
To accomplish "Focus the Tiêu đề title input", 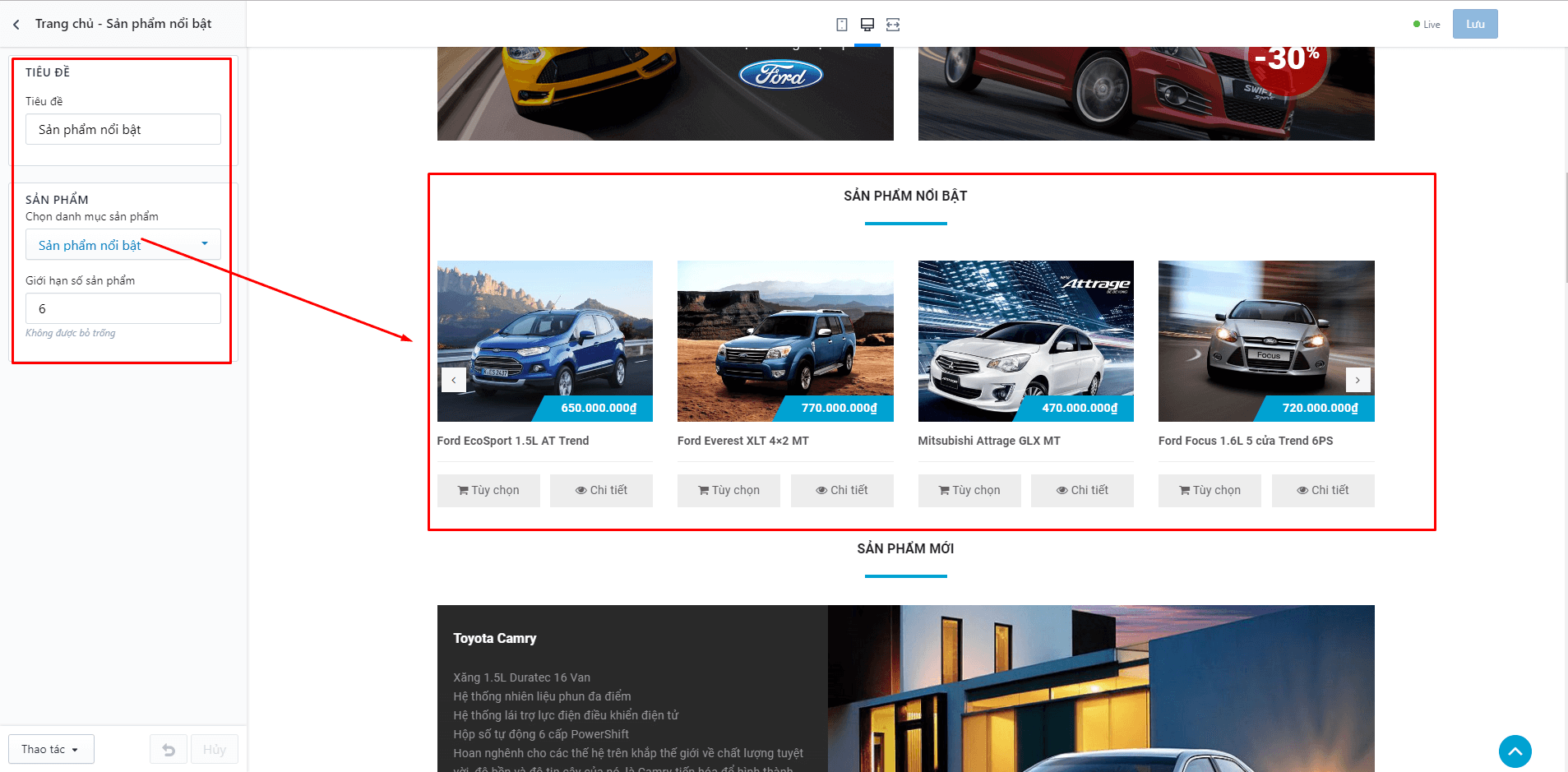I will (x=123, y=129).
